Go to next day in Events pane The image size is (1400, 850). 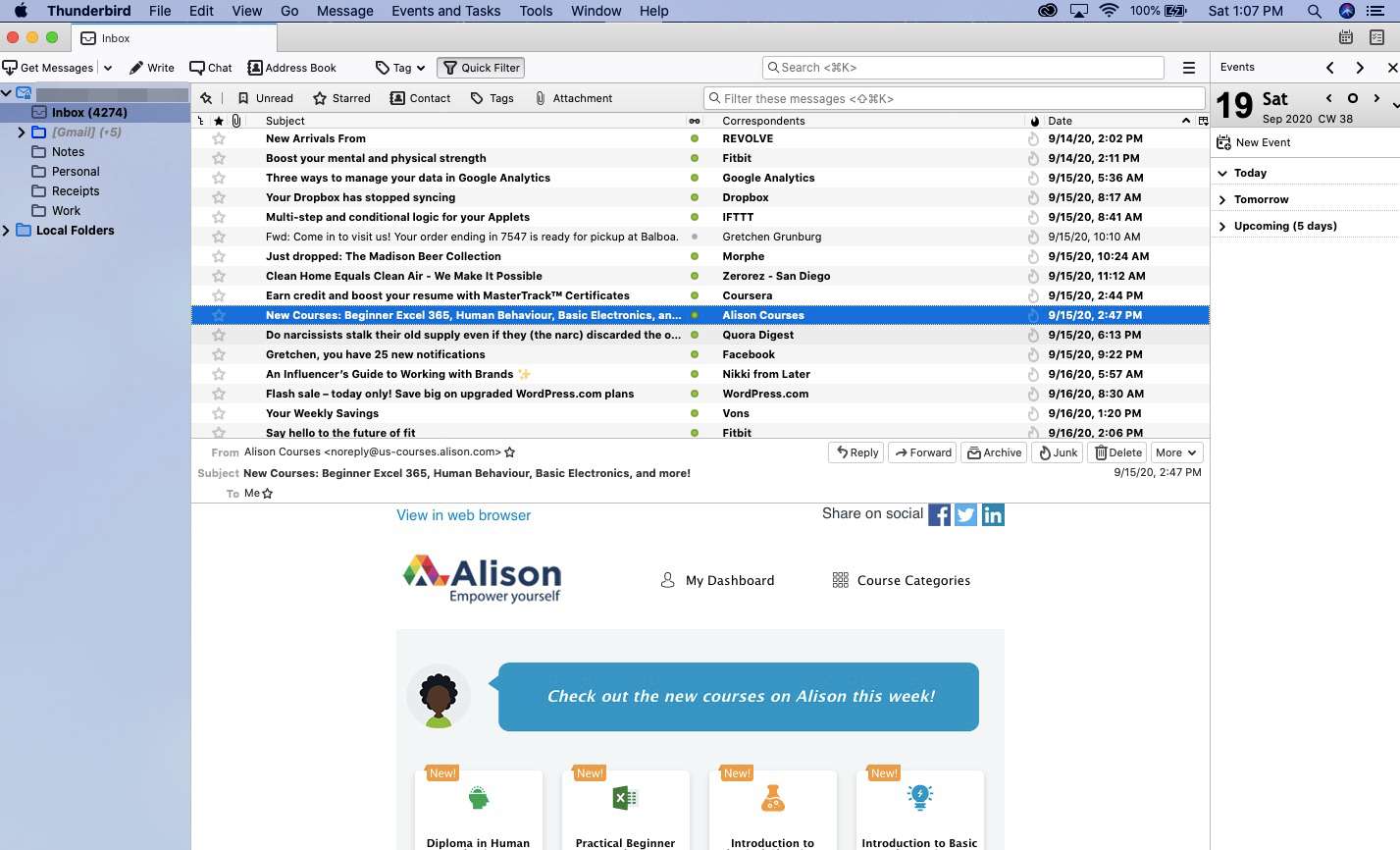pyautogui.click(x=1376, y=98)
